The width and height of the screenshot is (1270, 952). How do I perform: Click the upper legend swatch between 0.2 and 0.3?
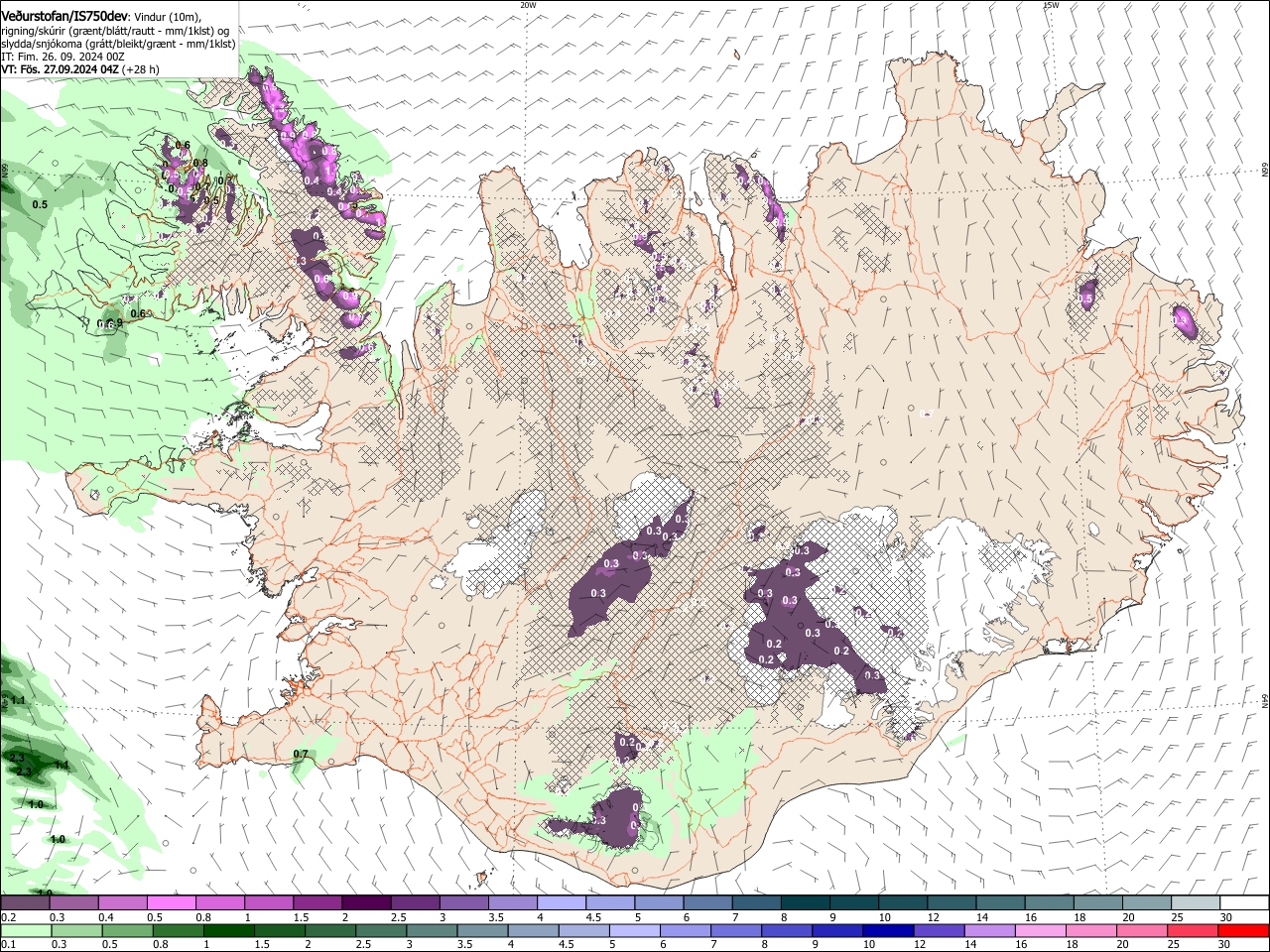25,903
